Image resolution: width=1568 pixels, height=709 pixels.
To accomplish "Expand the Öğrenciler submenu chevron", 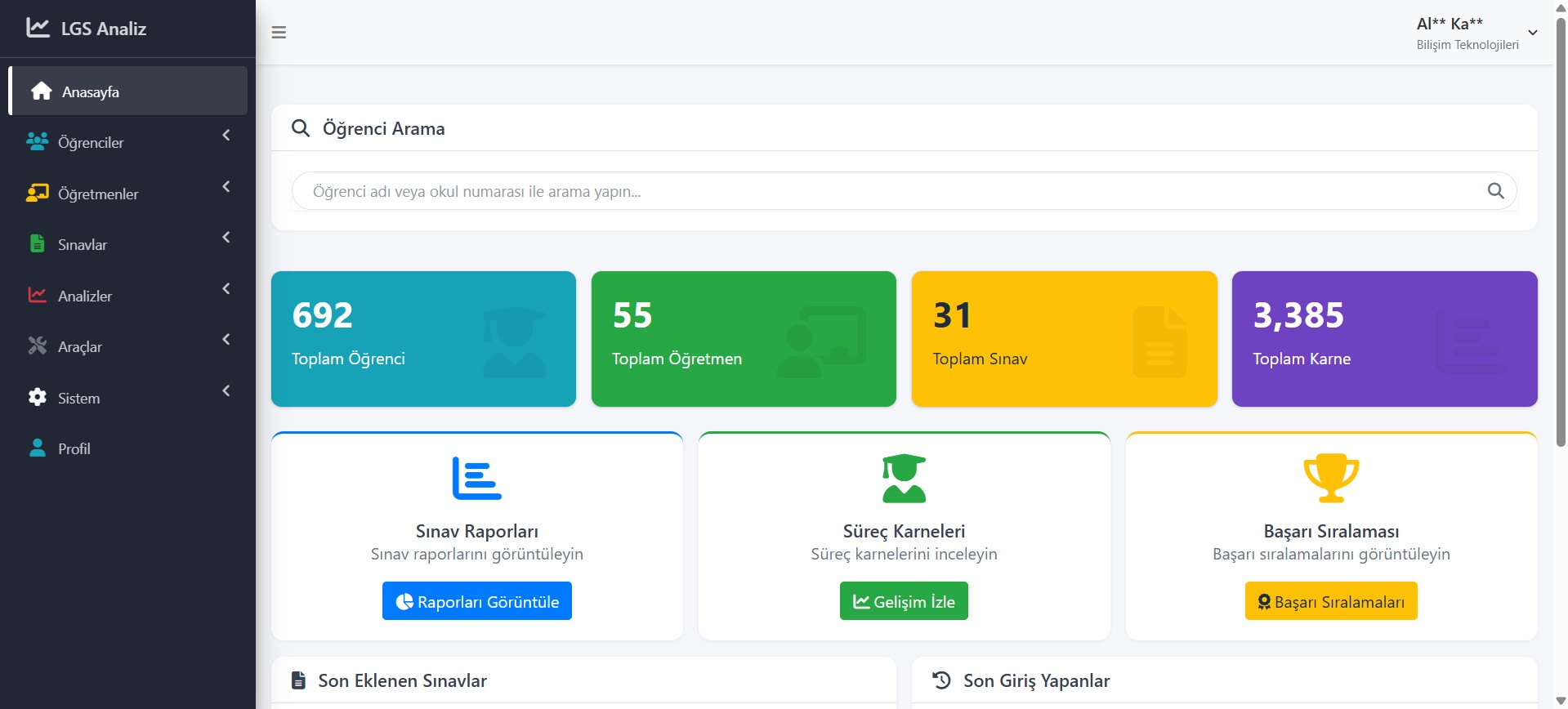I will pyautogui.click(x=226, y=136).
